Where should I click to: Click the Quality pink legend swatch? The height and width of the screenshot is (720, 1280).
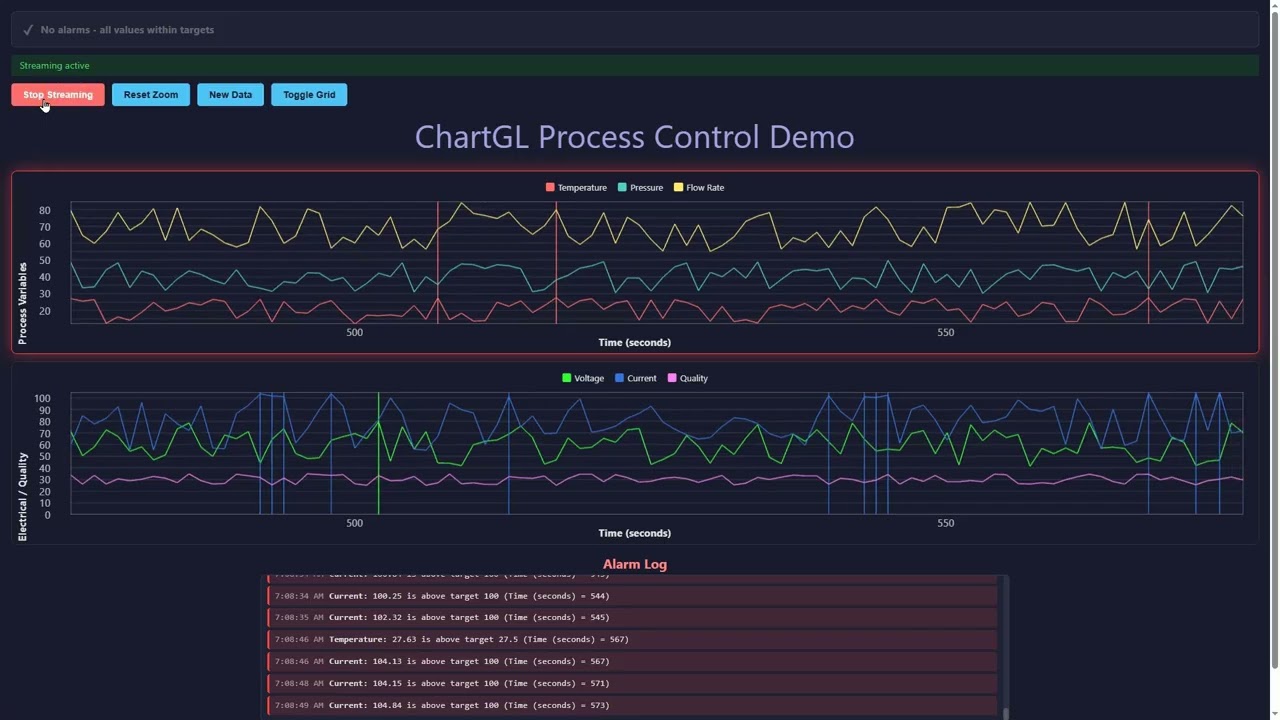[672, 378]
